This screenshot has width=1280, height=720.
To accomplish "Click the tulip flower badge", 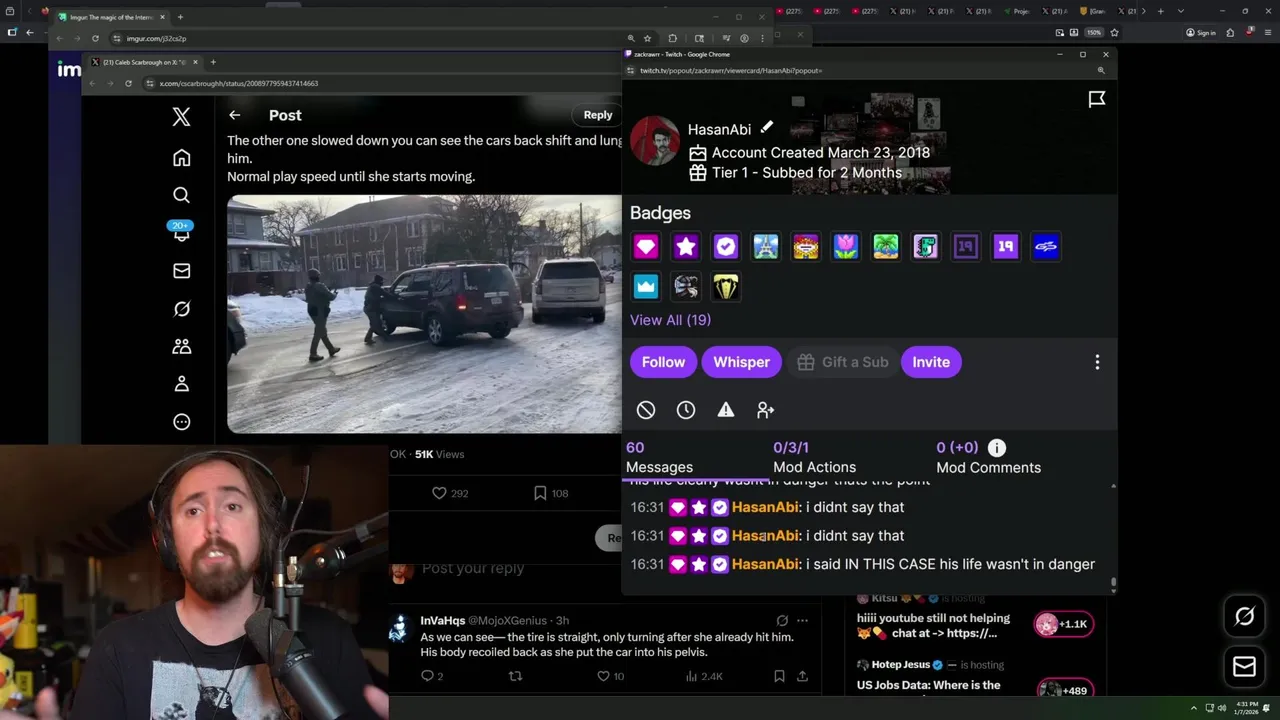I will tap(846, 246).
